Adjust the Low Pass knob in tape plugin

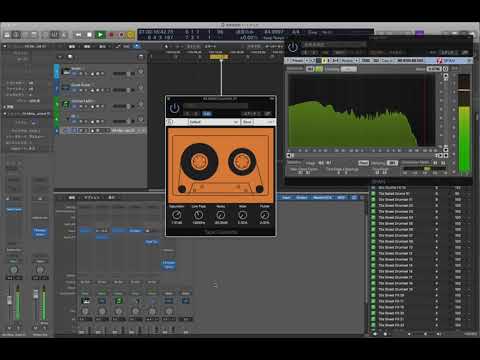199,215
